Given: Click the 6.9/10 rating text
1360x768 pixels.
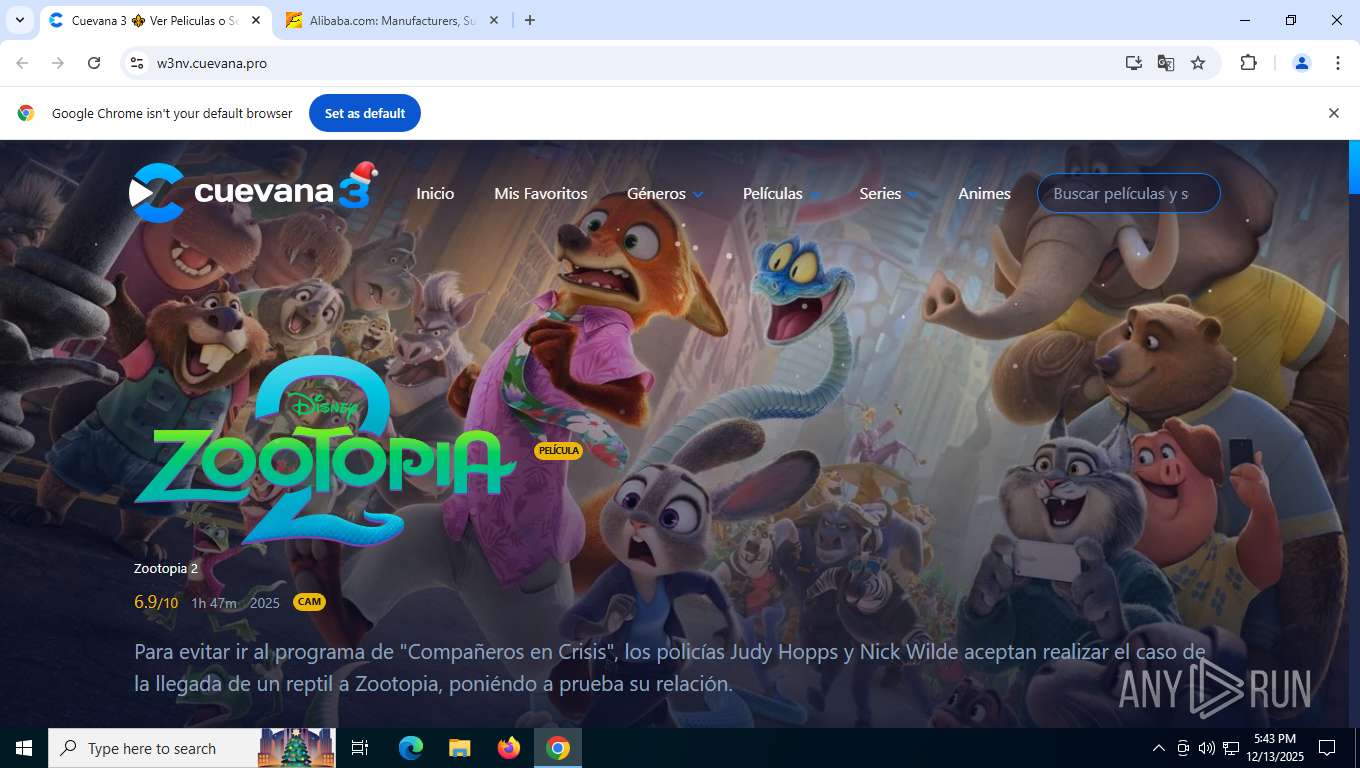Looking at the screenshot, I should tap(156, 602).
